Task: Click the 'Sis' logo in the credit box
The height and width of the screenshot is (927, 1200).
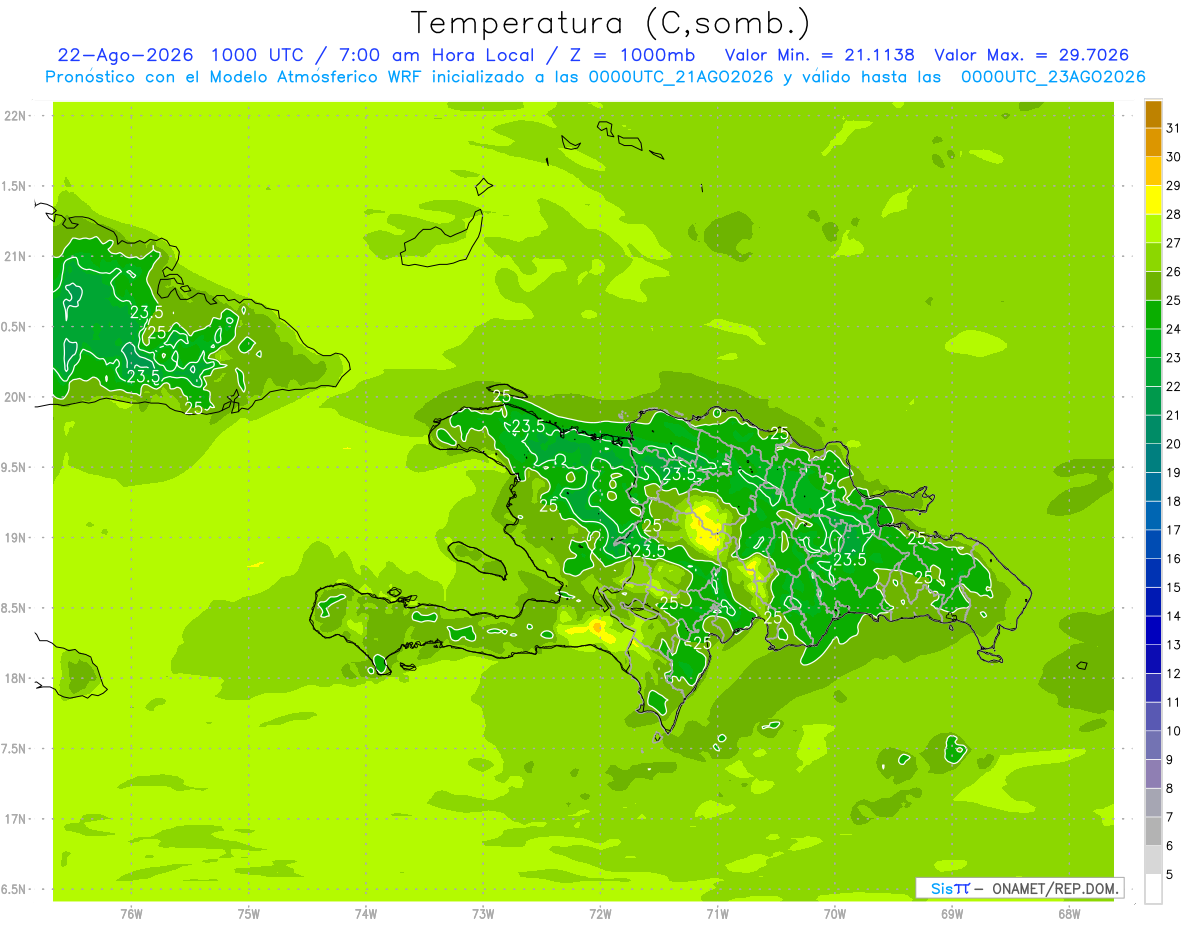Action: coord(941,888)
